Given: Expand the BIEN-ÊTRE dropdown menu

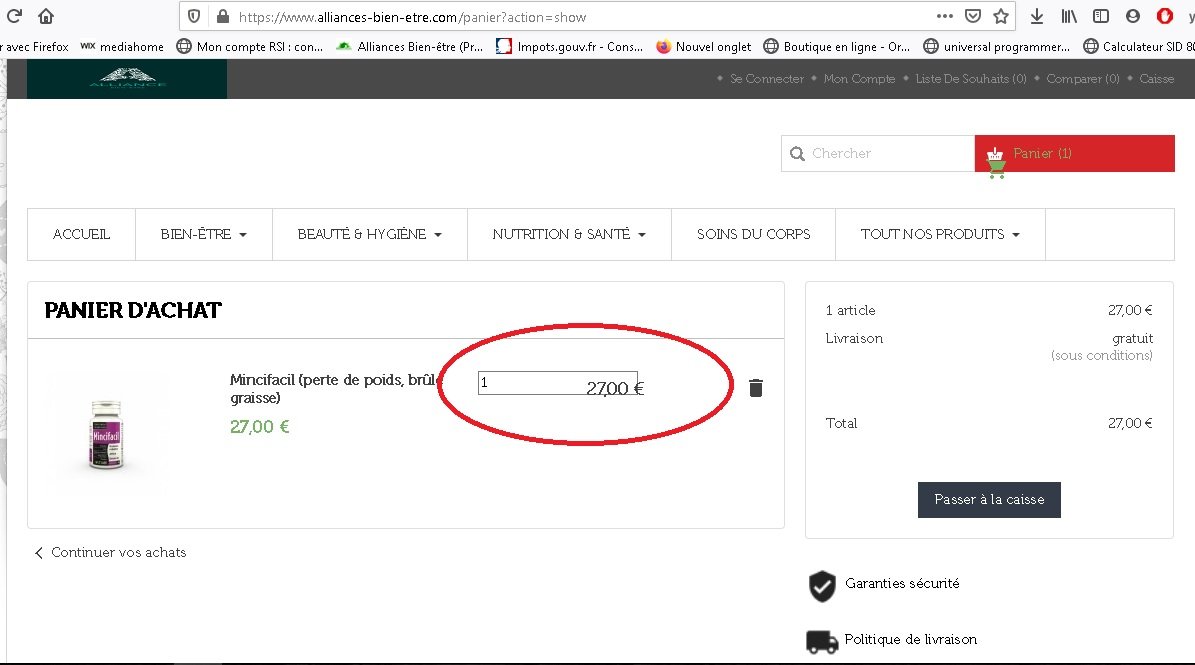Looking at the screenshot, I should coord(203,235).
